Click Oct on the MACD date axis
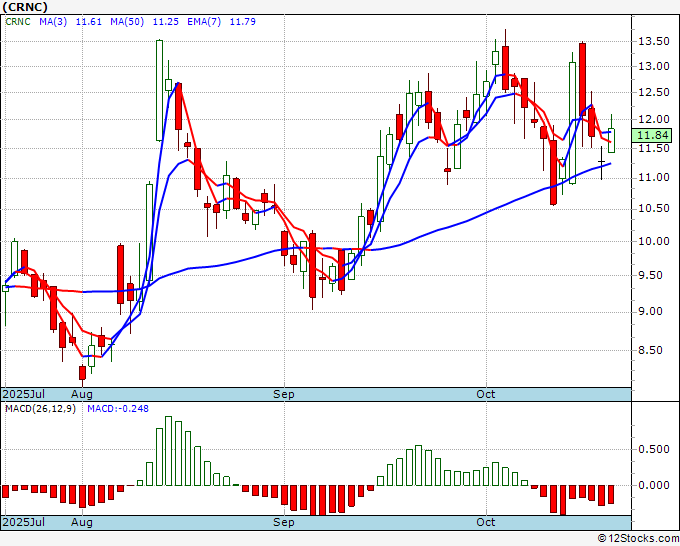680x546 pixels. click(486, 522)
